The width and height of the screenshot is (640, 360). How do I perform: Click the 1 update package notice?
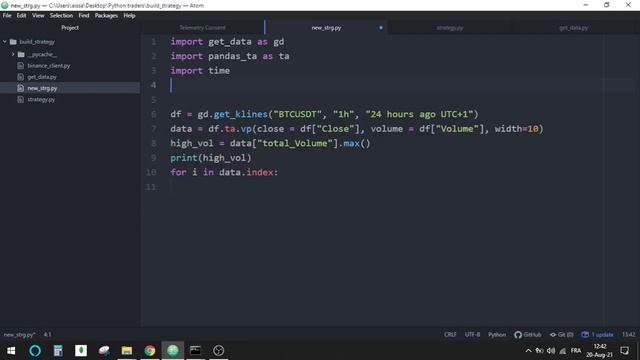[597, 335]
